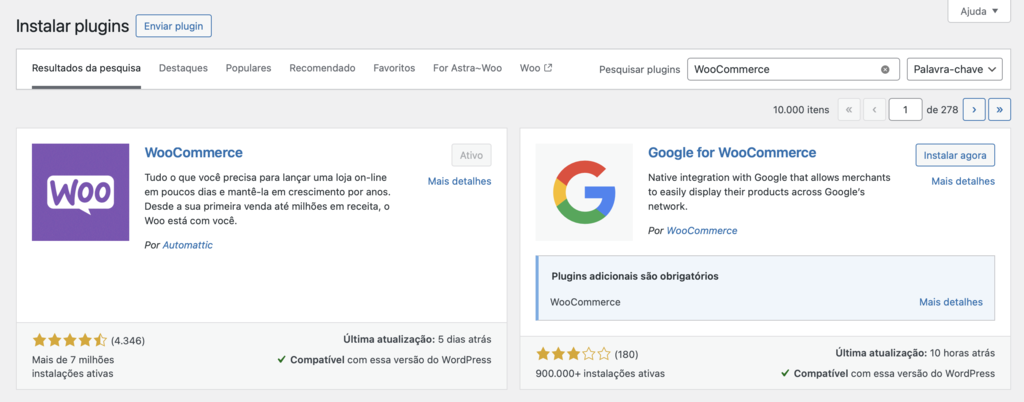Click the Google G logo thumbnail

pyautogui.click(x=584, y=193)
